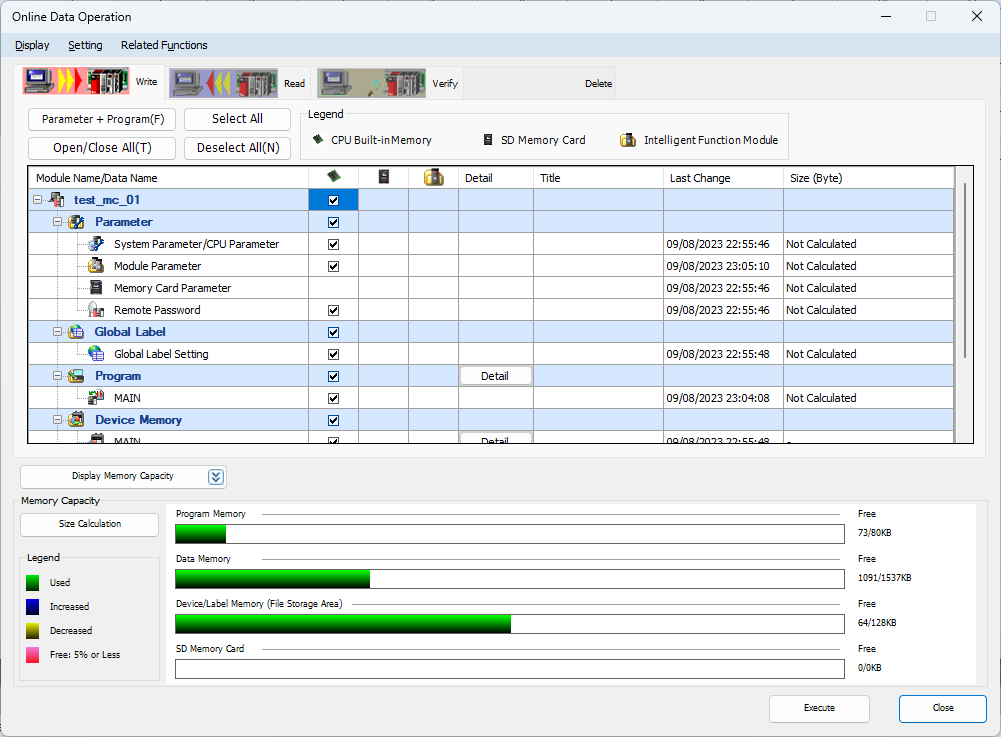
Task: Click the Read from PLC icon
Action: (x=224, y=83)
